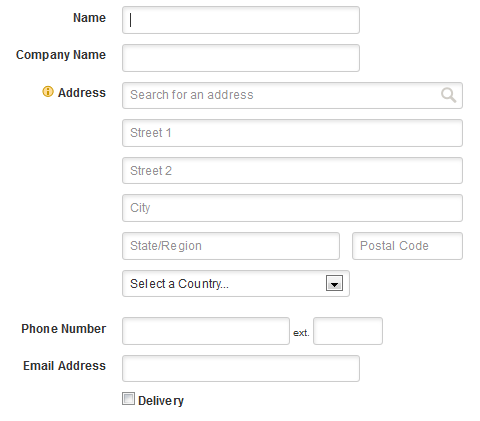Click the Delivery checkbox label text

click(161, 401)
